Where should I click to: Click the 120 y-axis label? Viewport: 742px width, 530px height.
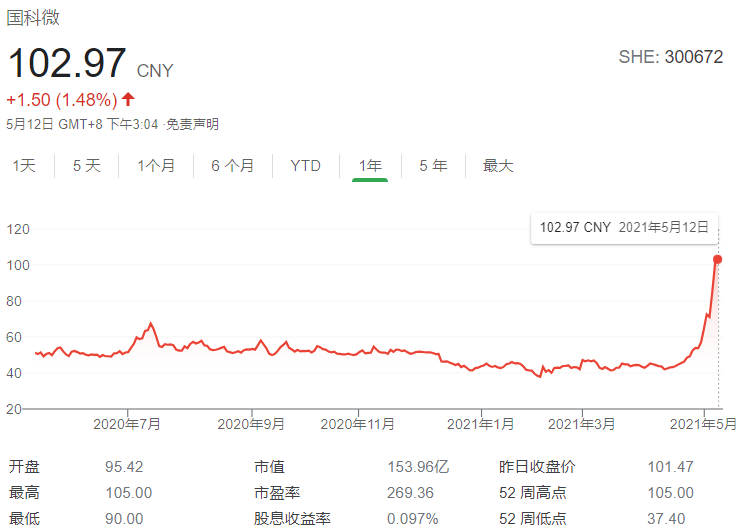point(18,230)
